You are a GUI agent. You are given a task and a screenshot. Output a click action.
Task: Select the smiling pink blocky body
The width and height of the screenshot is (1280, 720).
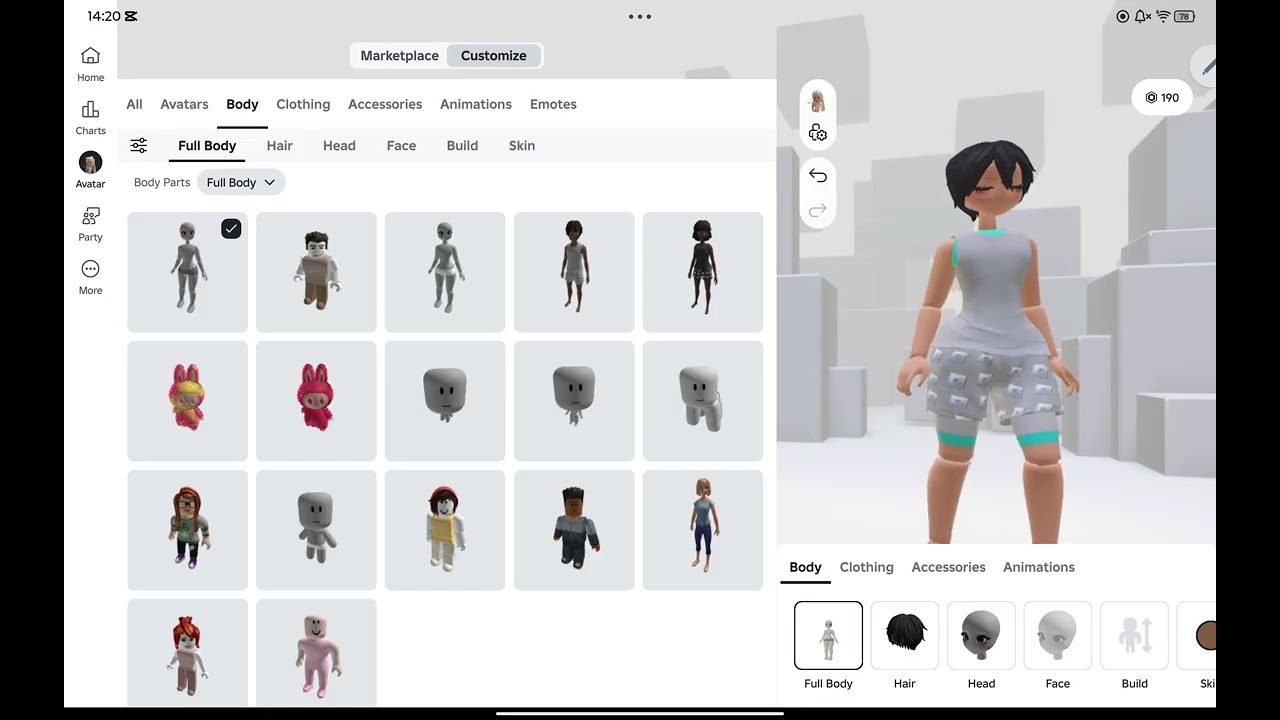coord(316,653)
